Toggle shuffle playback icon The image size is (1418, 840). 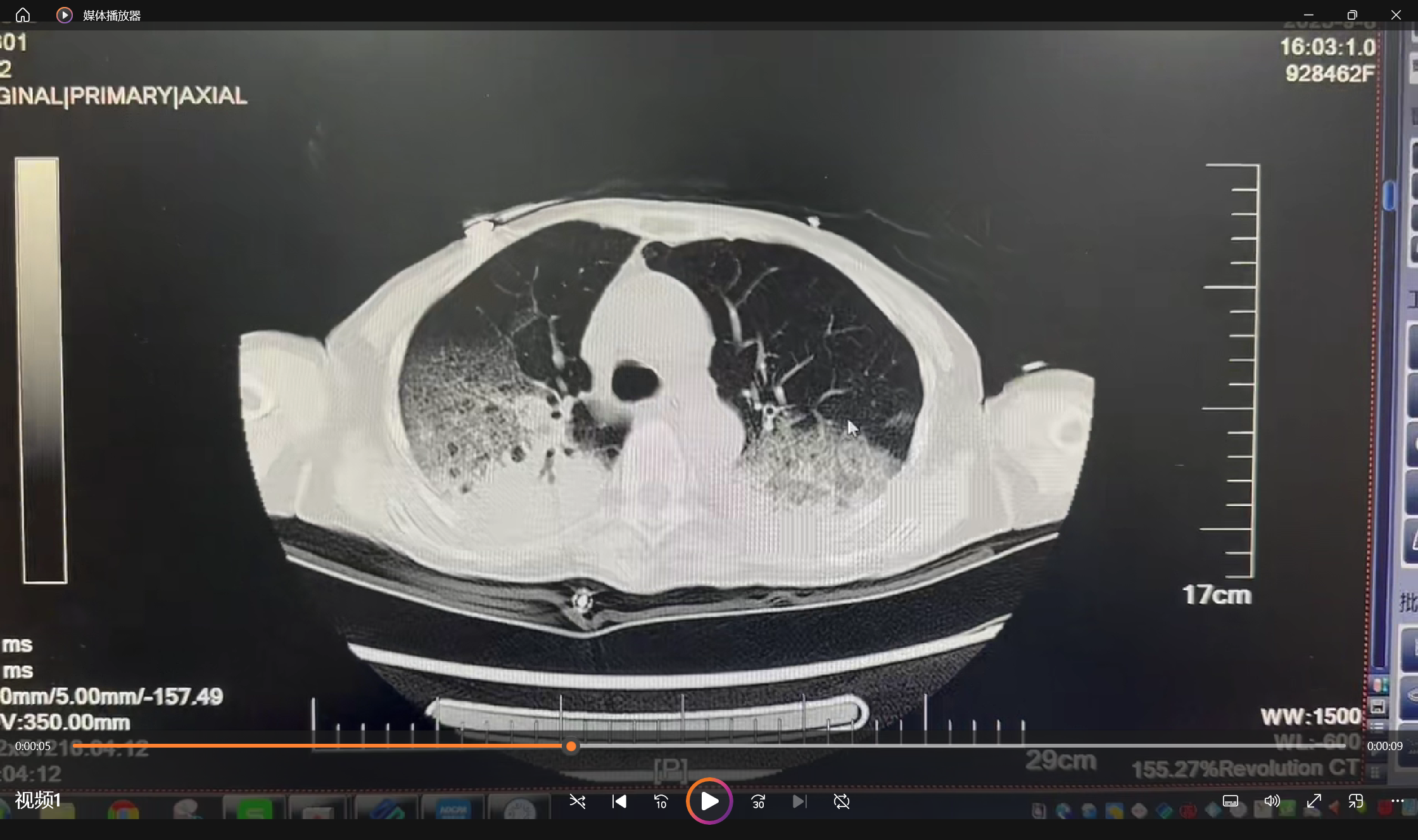point(577,801)
